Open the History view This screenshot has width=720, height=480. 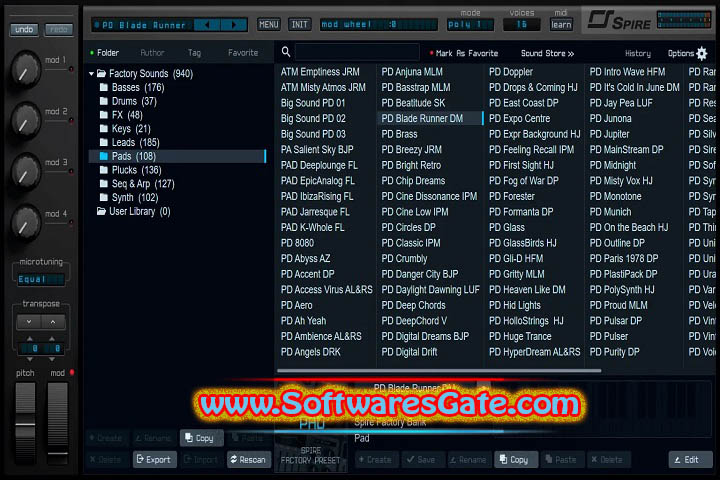(x=638, y=53)
